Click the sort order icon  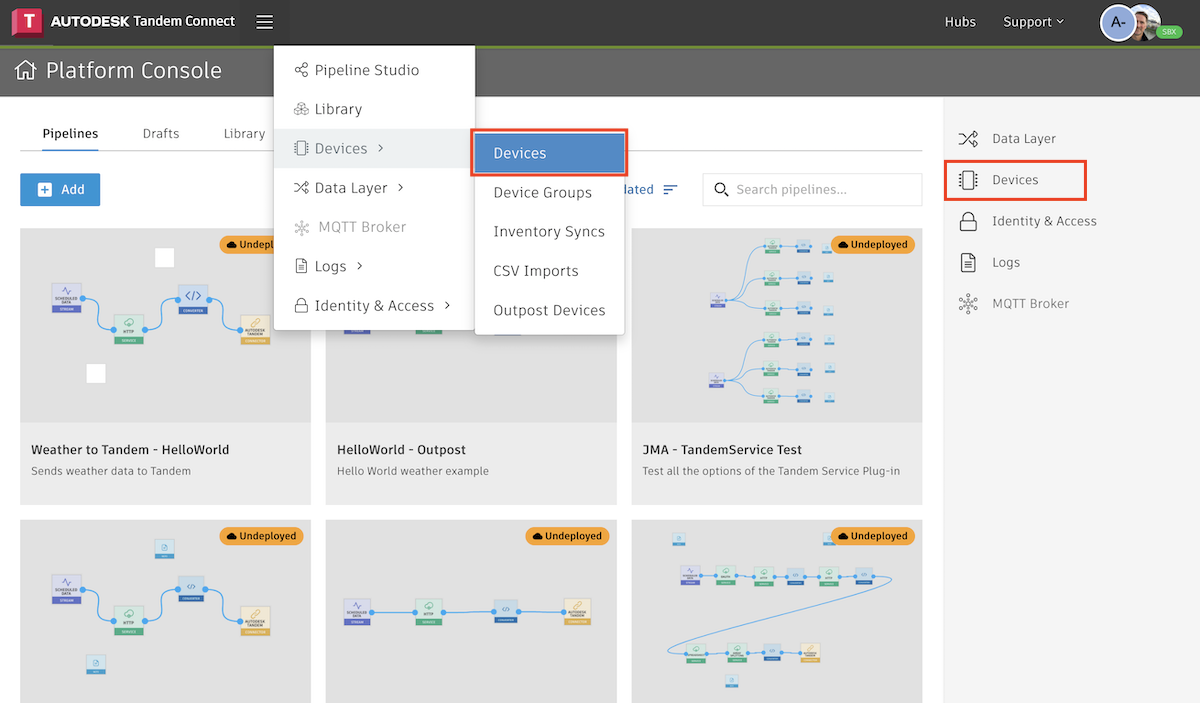(x=670, y=189)
